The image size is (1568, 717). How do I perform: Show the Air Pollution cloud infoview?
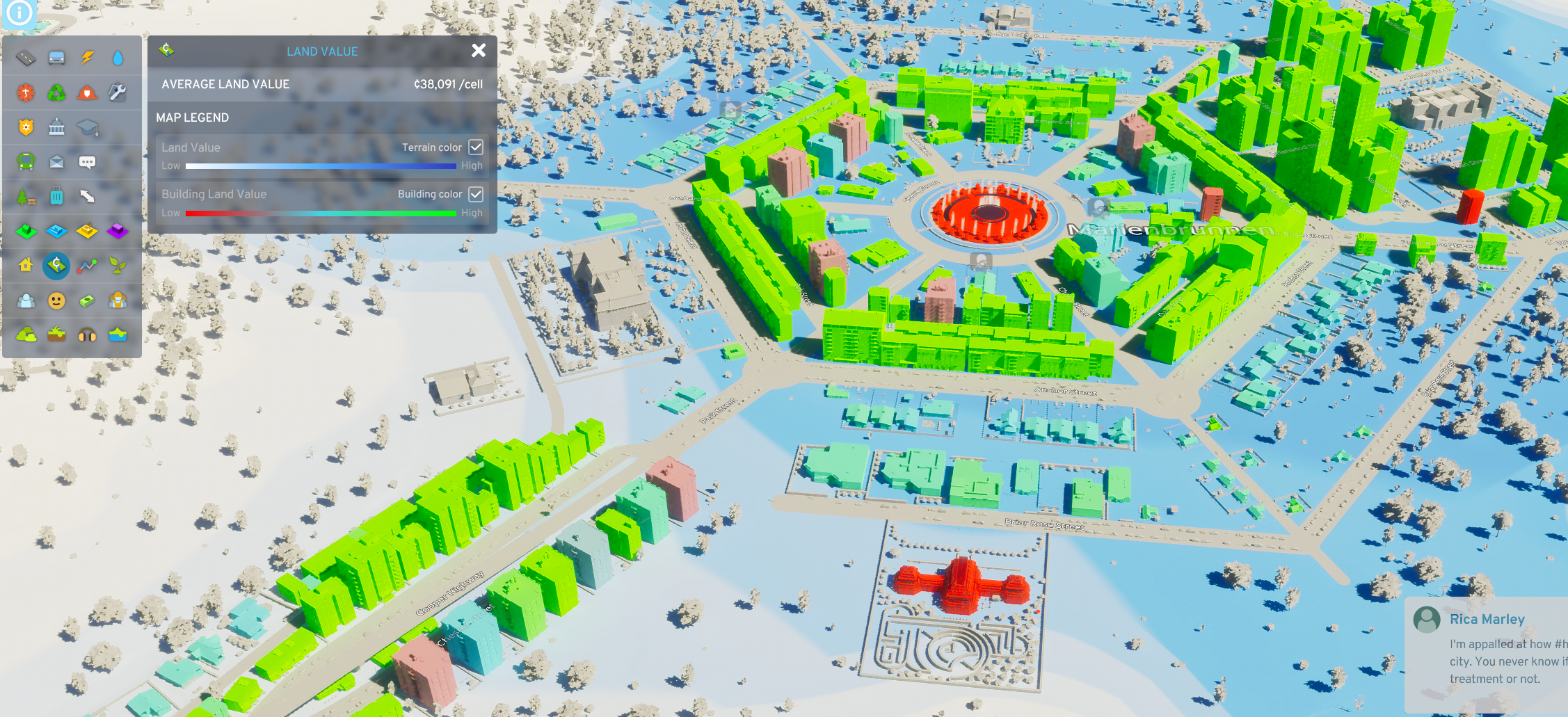pyautogui.click(x=26, y=335)
